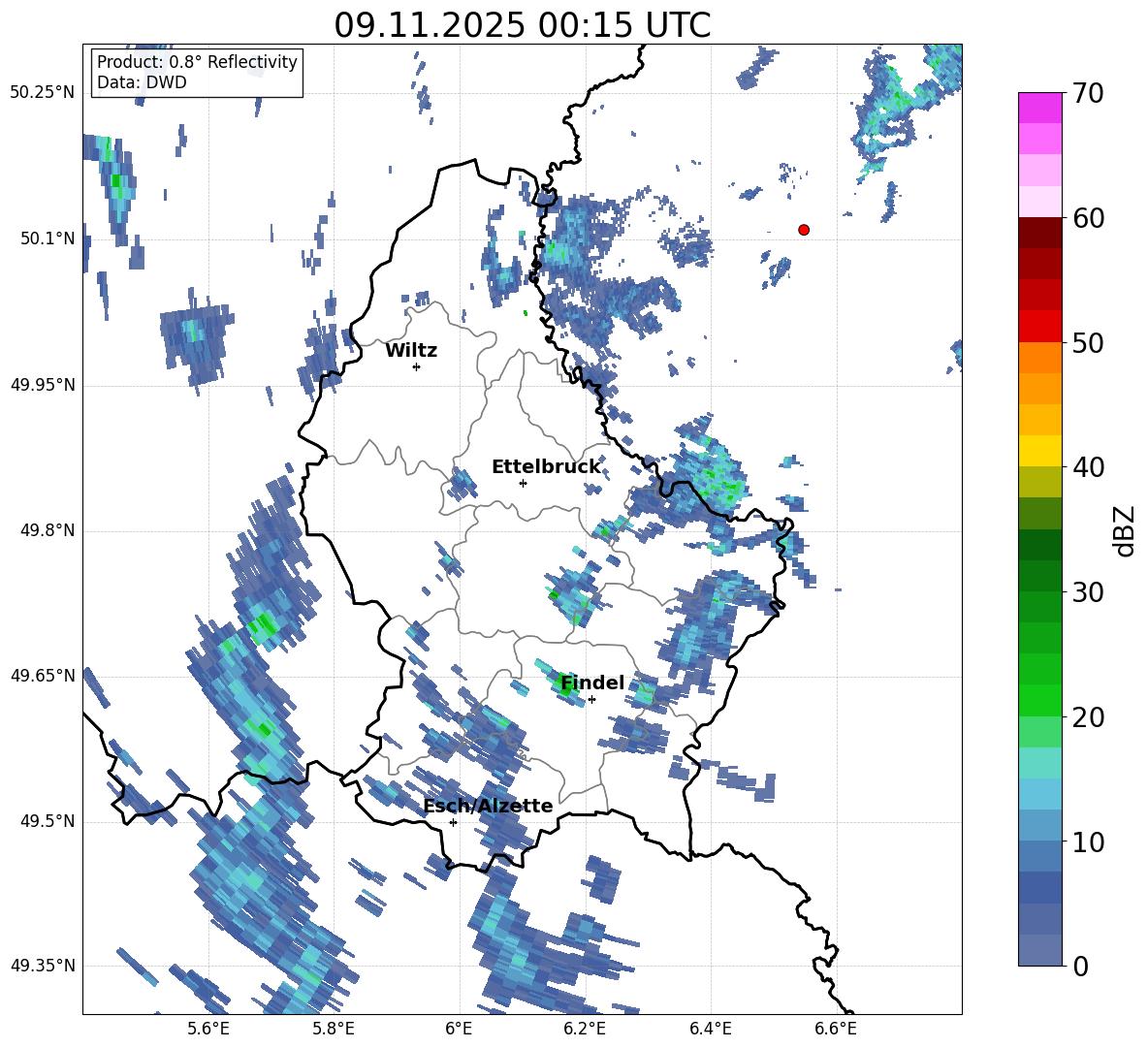Screen dimensions: 1148x1048
Task: Click the Data: DWD text
Action: pyautogui.click(x=142, y=82)
